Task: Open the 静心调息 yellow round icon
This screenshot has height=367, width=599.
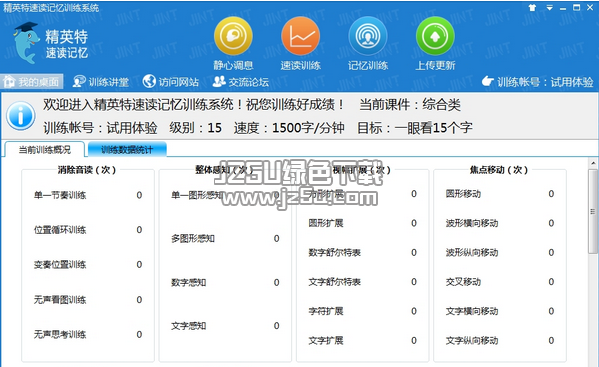Action: coord(233,36)
